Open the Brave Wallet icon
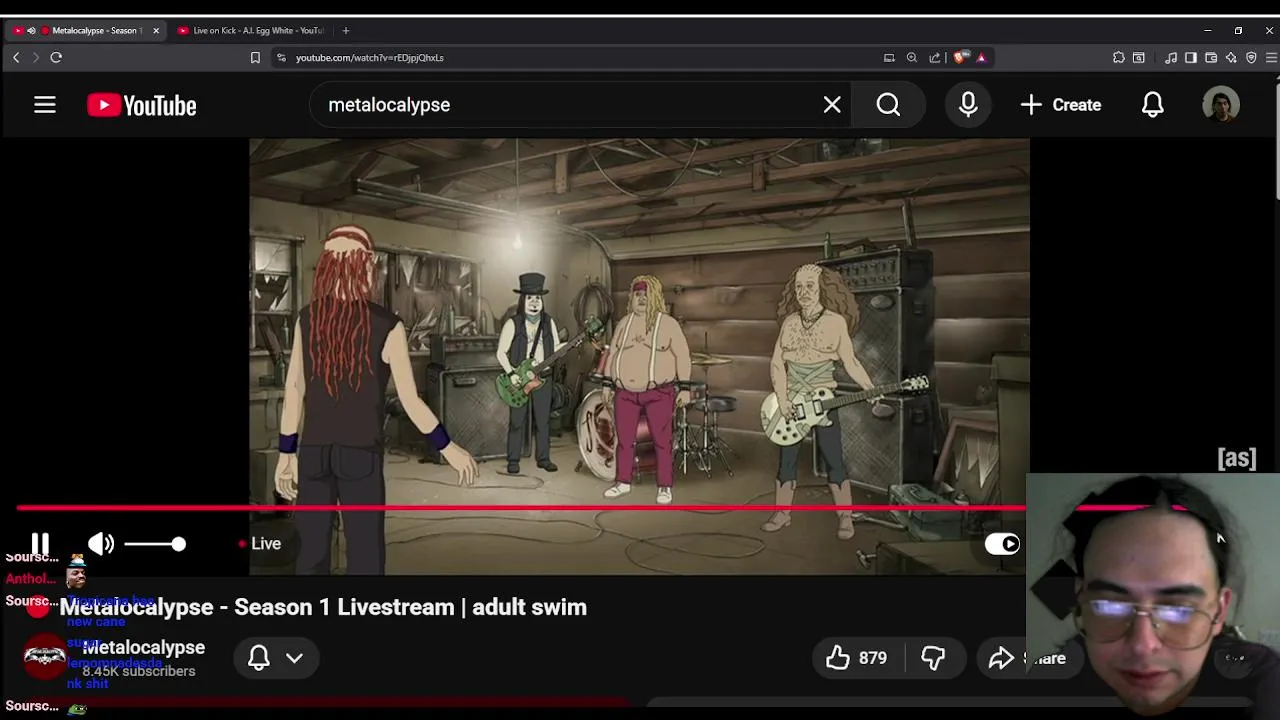This screenshot has height=720, width=1280. (x=1211, y=58)
